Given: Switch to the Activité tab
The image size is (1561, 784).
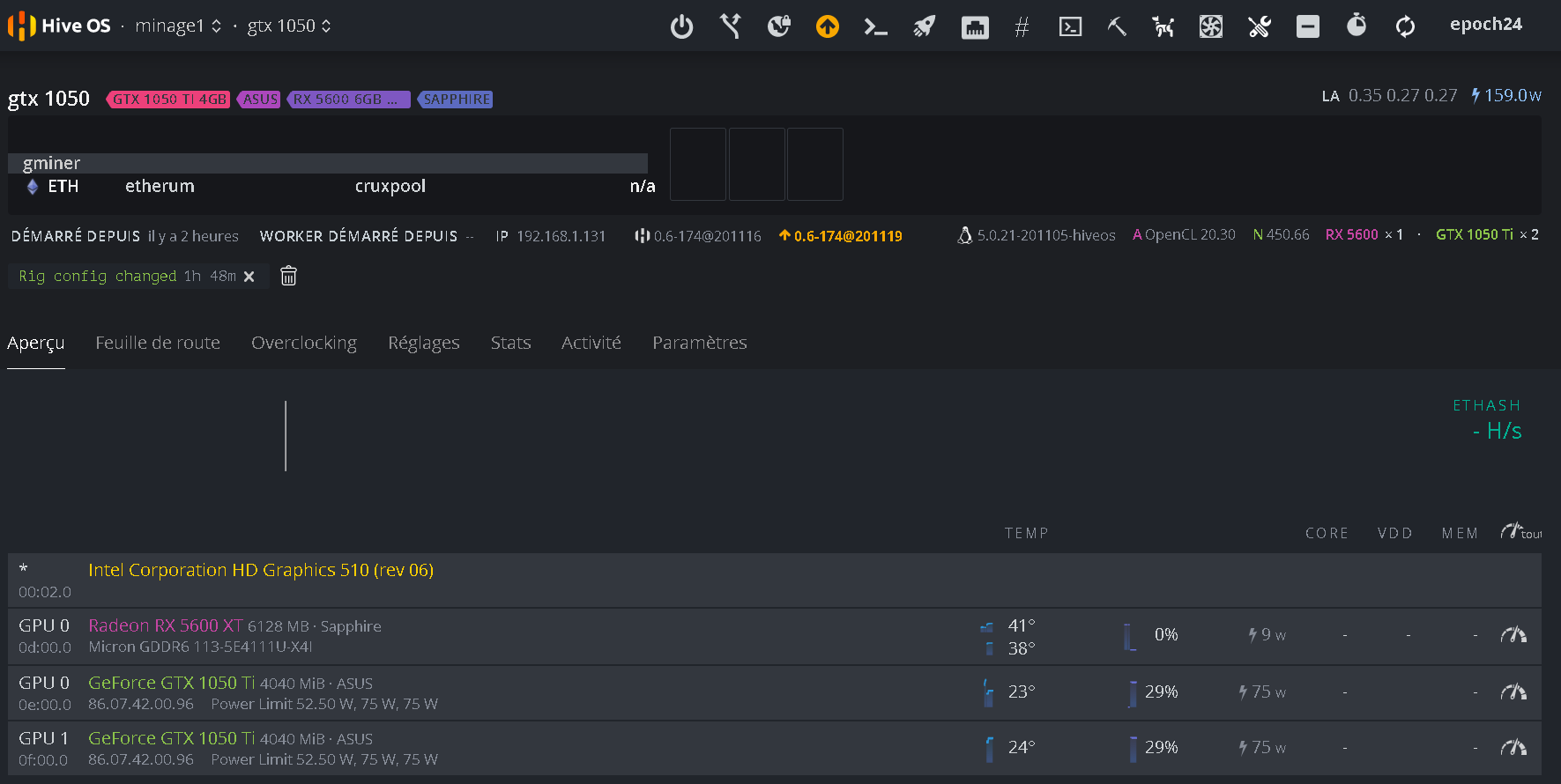Looking at the screenshot, I should (591, 343).
